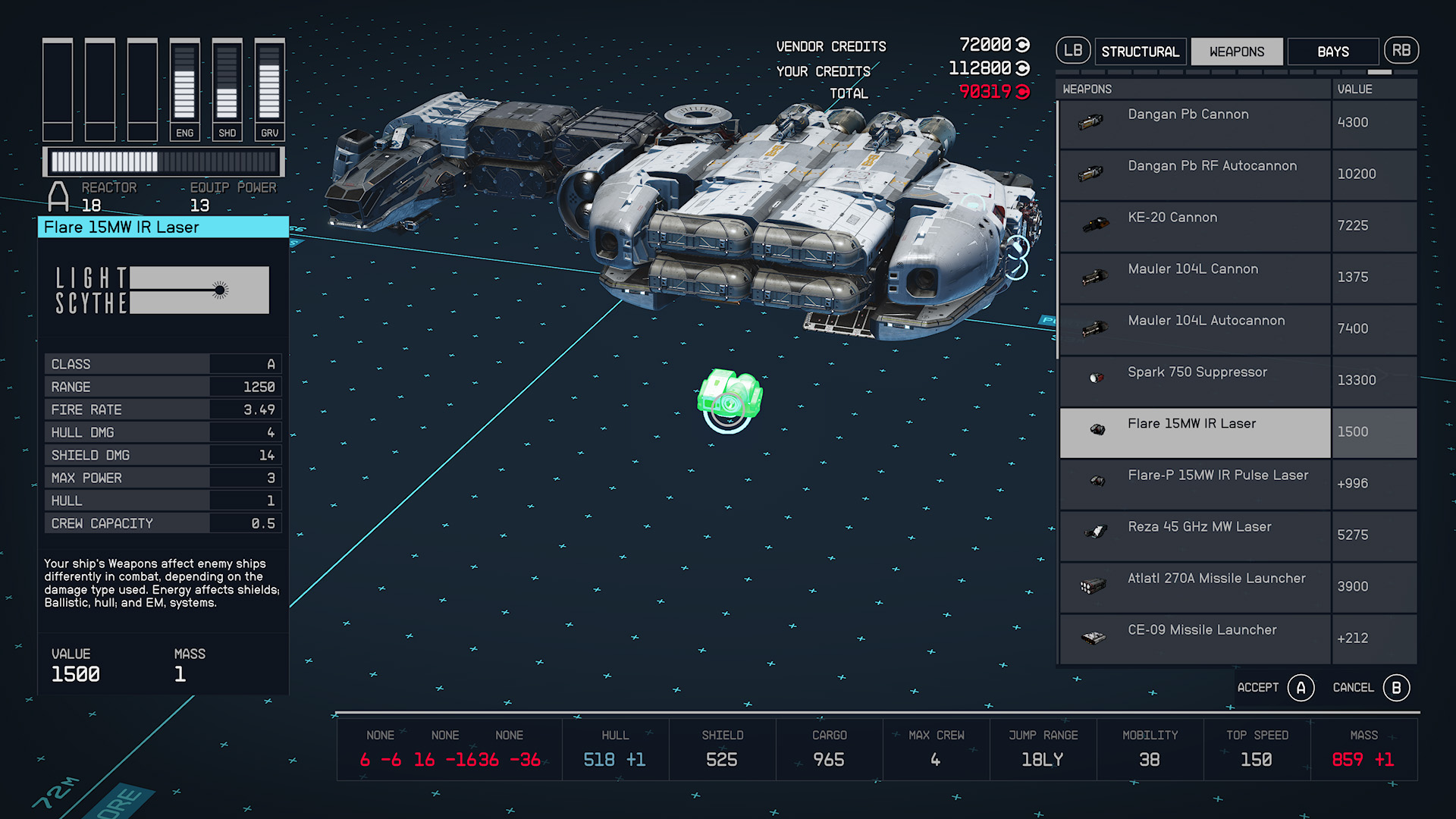The width and height of the screenshot is (1456, 819).
Task: Click the SHIELD DMG 14 stat row
Action: (163, 455)
